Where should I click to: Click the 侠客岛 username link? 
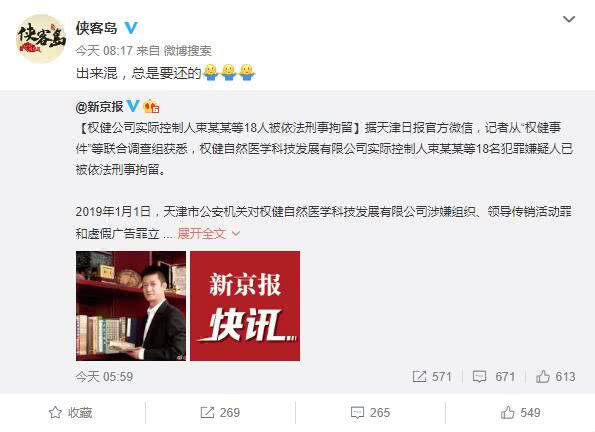tap(96, 28)
